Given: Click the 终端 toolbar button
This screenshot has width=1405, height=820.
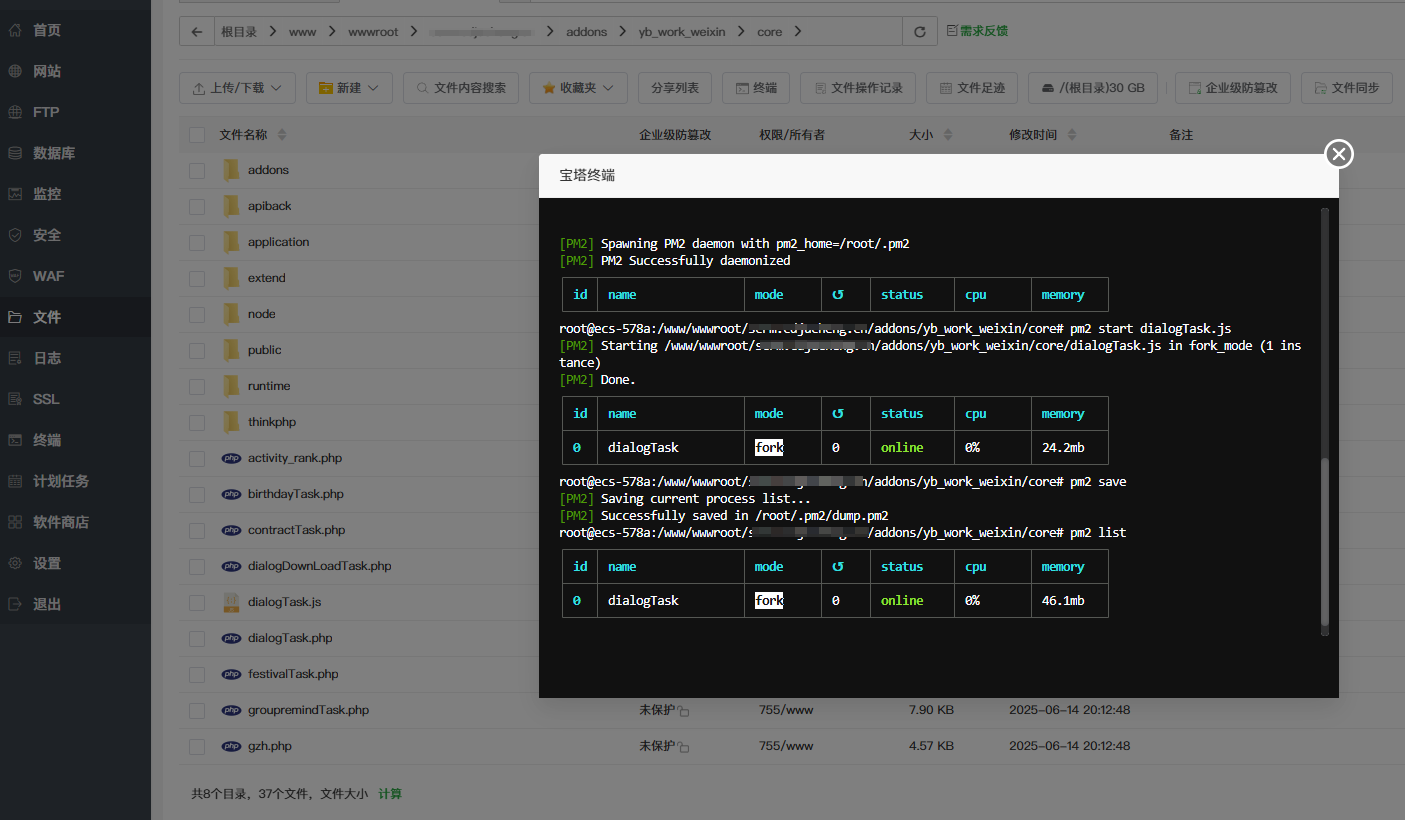Looking at the screenshot, I should click(755, 88).
